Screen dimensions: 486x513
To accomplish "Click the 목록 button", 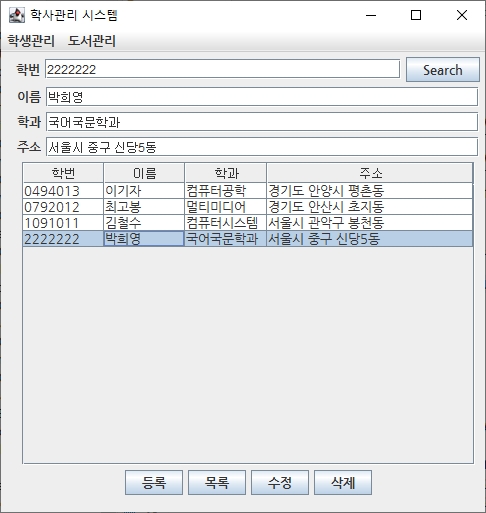I will 217,482.
